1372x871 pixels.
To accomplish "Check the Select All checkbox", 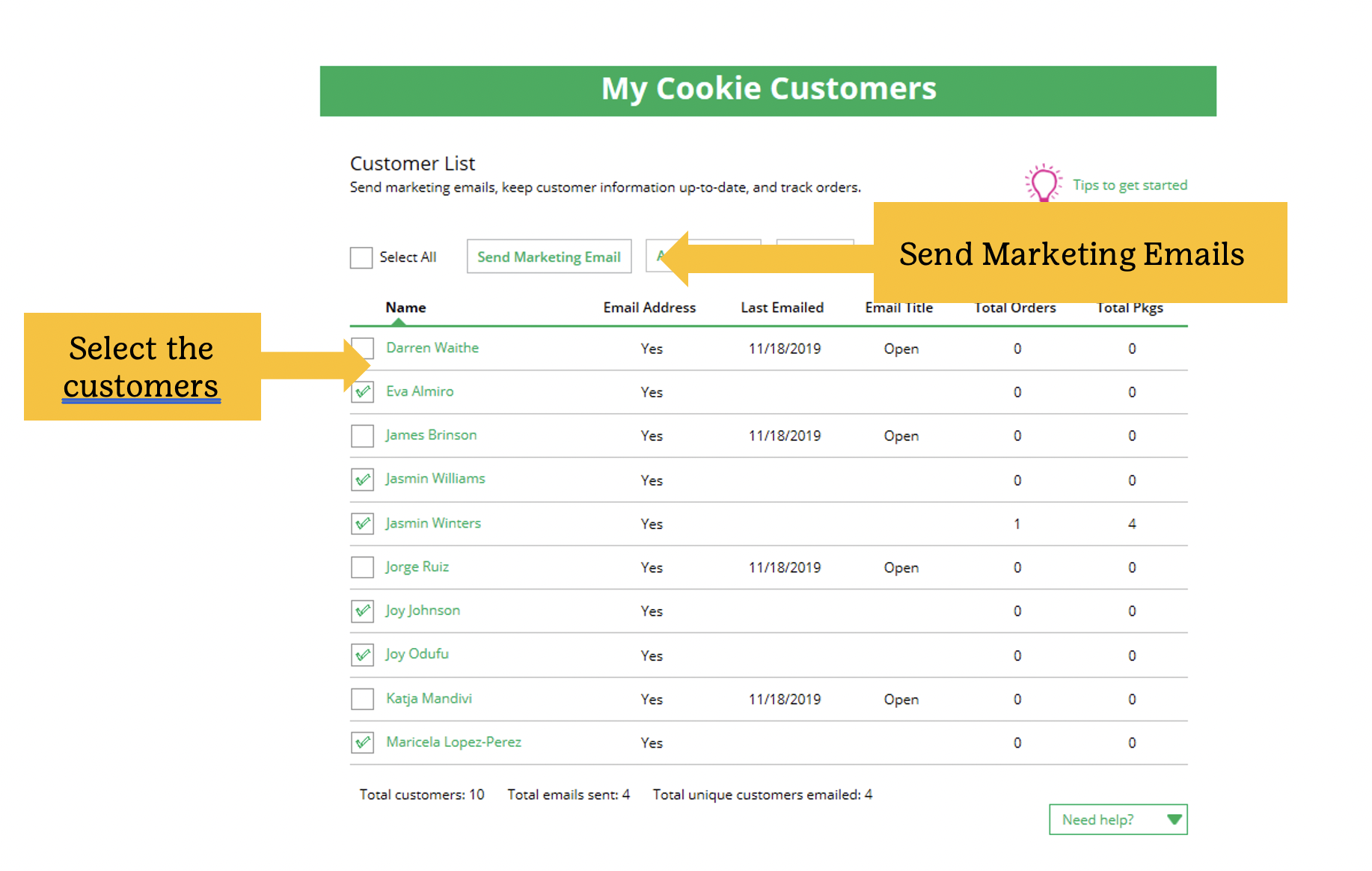I will pos(361,257).
